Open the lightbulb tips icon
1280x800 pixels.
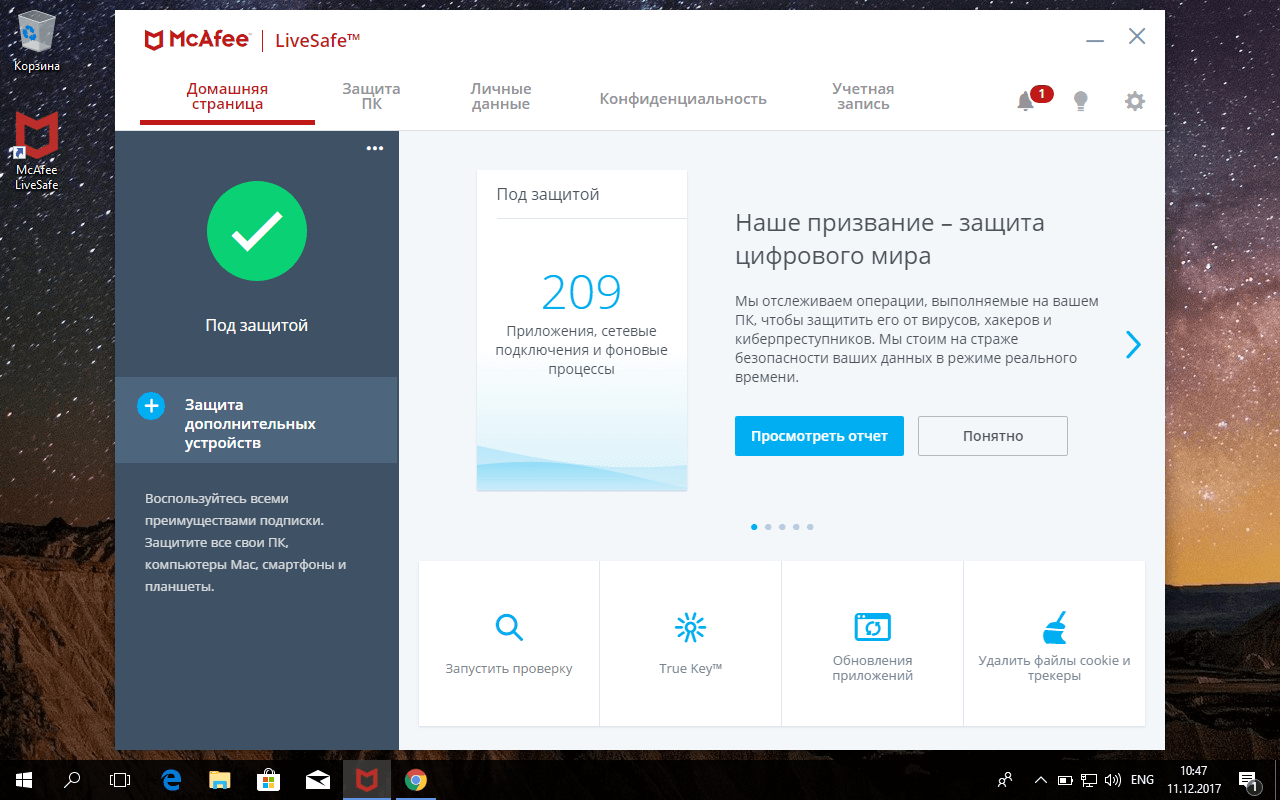tap(1080, 101)
